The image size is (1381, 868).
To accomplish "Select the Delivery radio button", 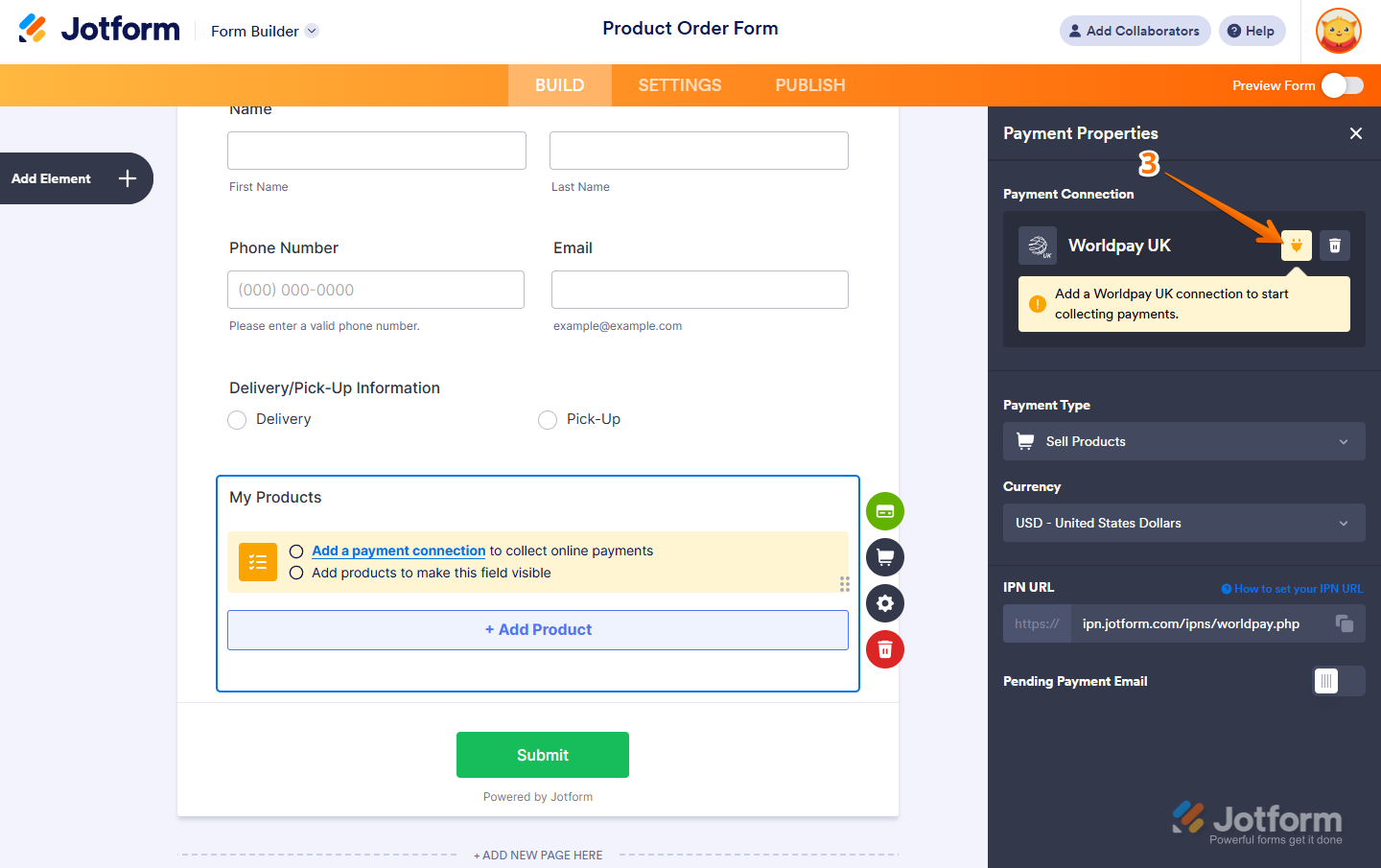I will pos(237,419).
